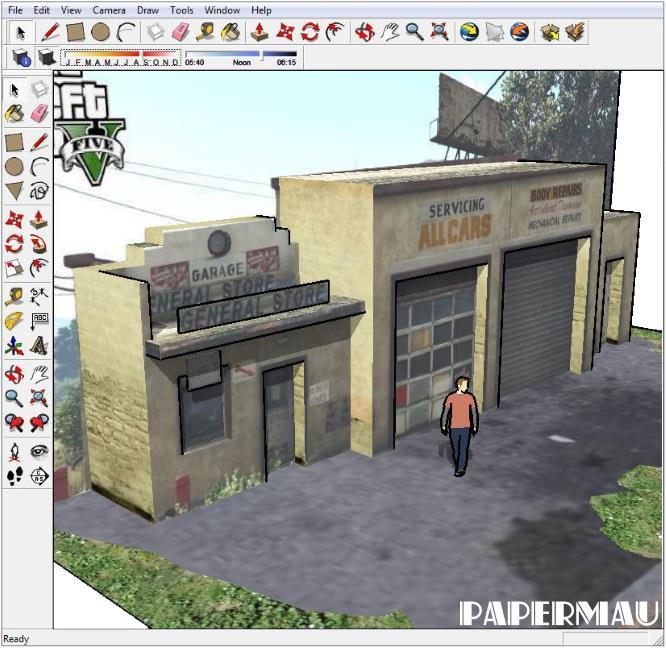Viewport: 666px width, 648px height.
Task: Choose Rectangle tool in the horizontal toolbar
Action: pyautogui.click(x=75, y=32)
